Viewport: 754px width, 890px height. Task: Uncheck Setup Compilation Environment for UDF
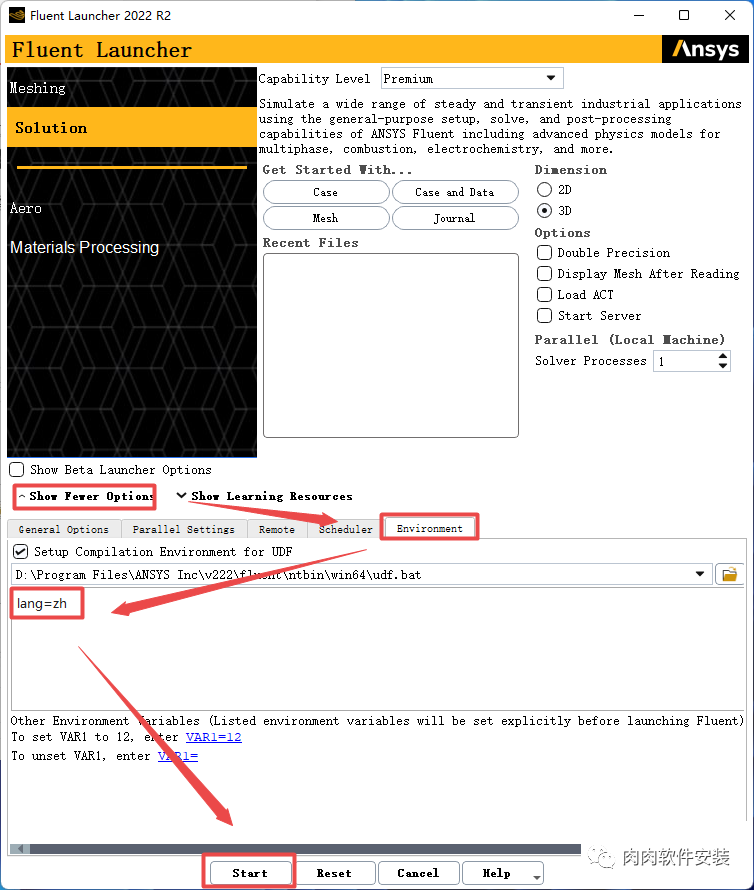(x=20, y=551)
